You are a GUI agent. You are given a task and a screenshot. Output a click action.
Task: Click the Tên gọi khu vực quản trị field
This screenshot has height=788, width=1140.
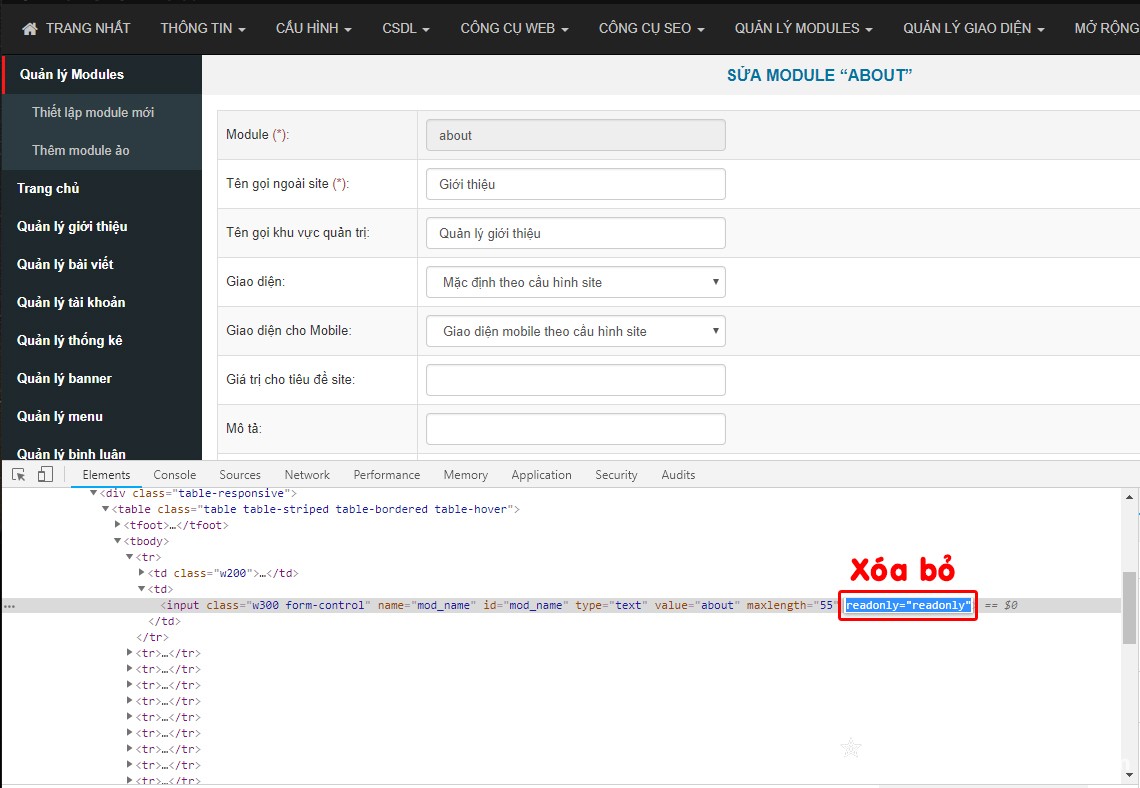click(576, 233)
